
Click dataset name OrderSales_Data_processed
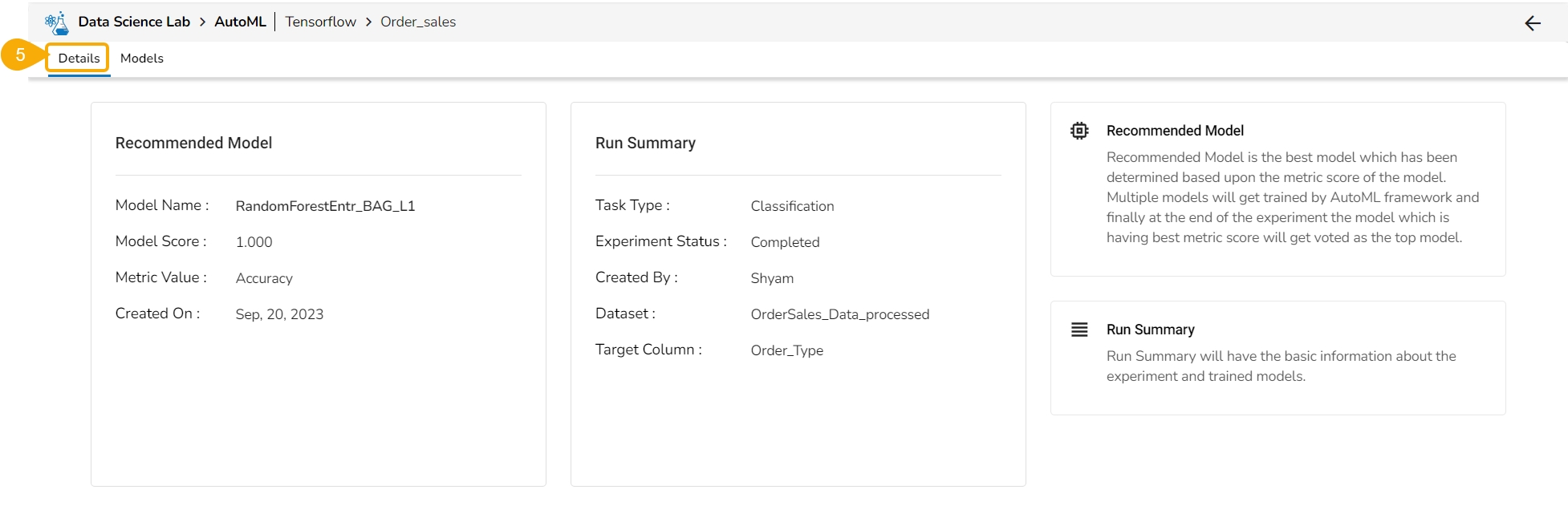point(839,314)
